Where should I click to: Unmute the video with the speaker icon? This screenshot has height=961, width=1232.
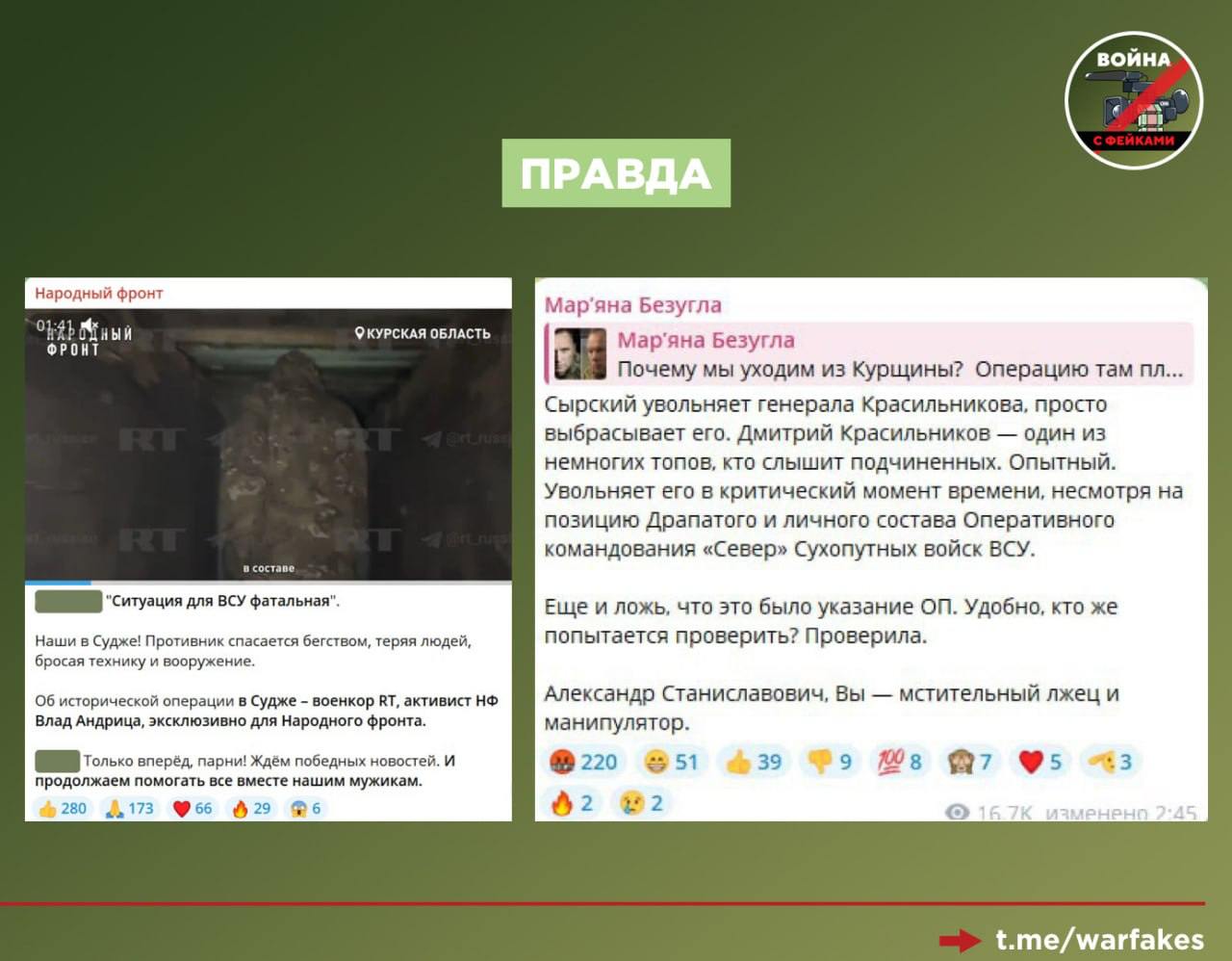pyautogui.click(x=90, y=325)
